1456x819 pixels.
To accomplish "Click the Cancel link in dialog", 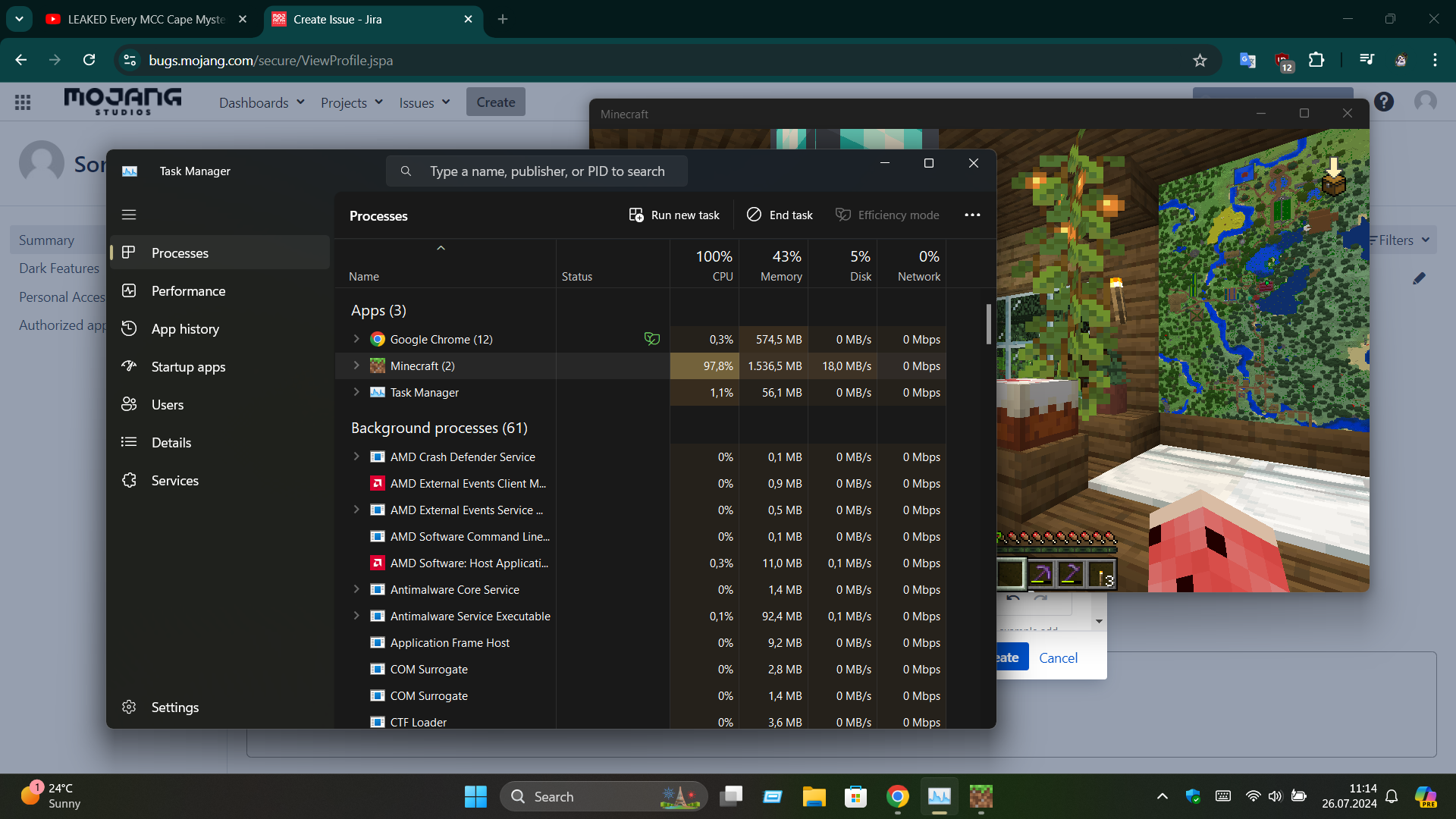I will click(x=1058, y=657).
